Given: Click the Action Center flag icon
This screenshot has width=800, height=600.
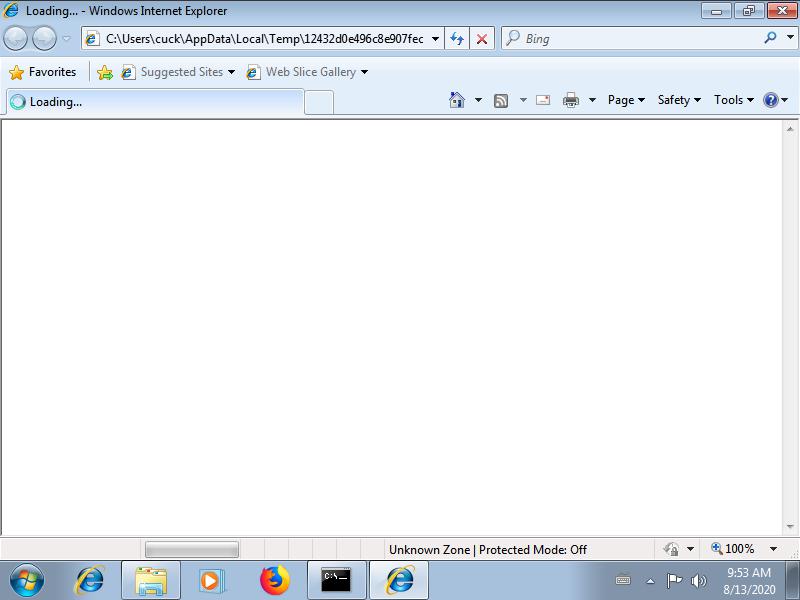Looking at the screenshot, I should point(674,581).
